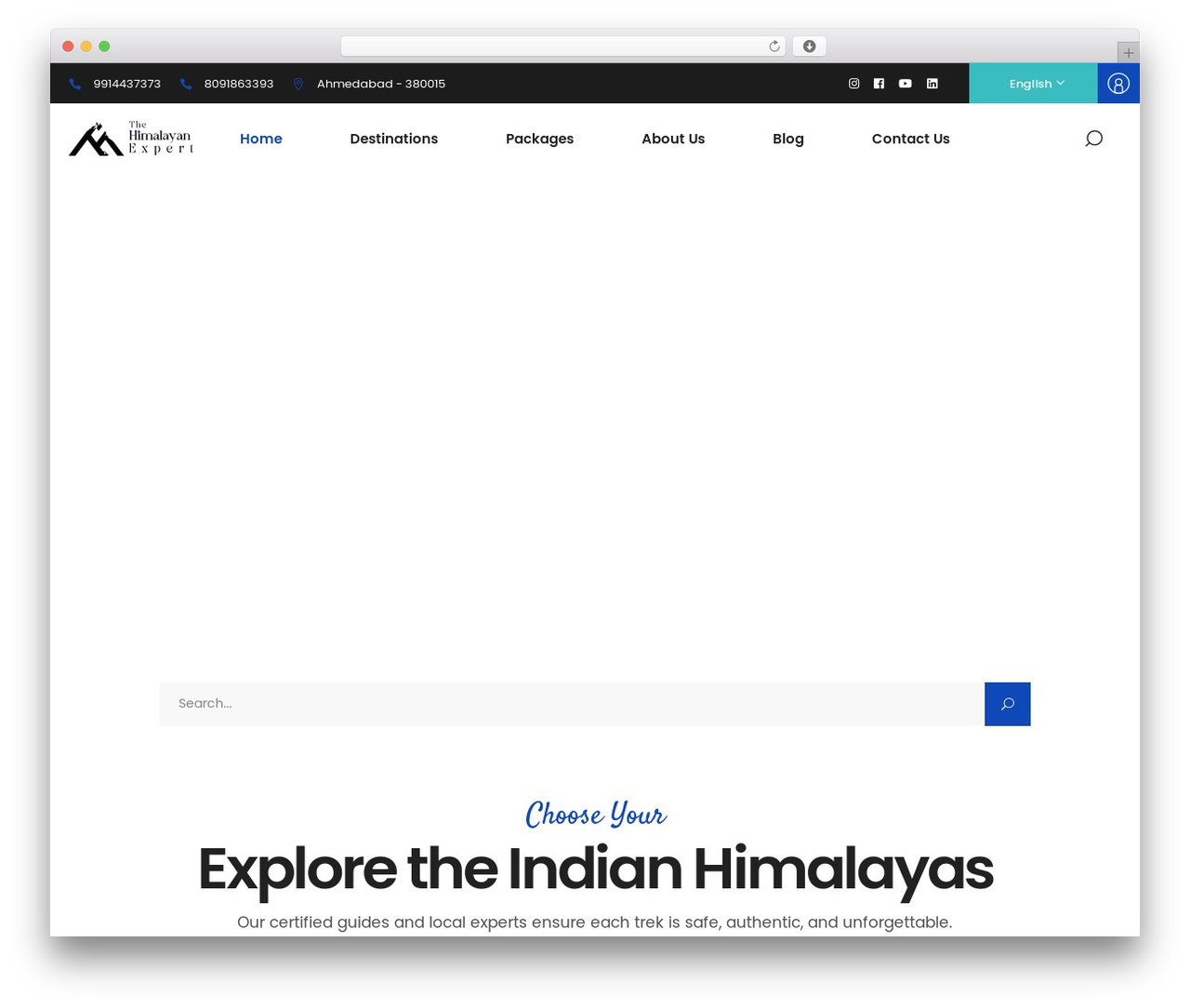The height and width of the screenshot is (1008, 1190).
Task: Click the phone icon beside 8091863393
Action: (186, 84)
